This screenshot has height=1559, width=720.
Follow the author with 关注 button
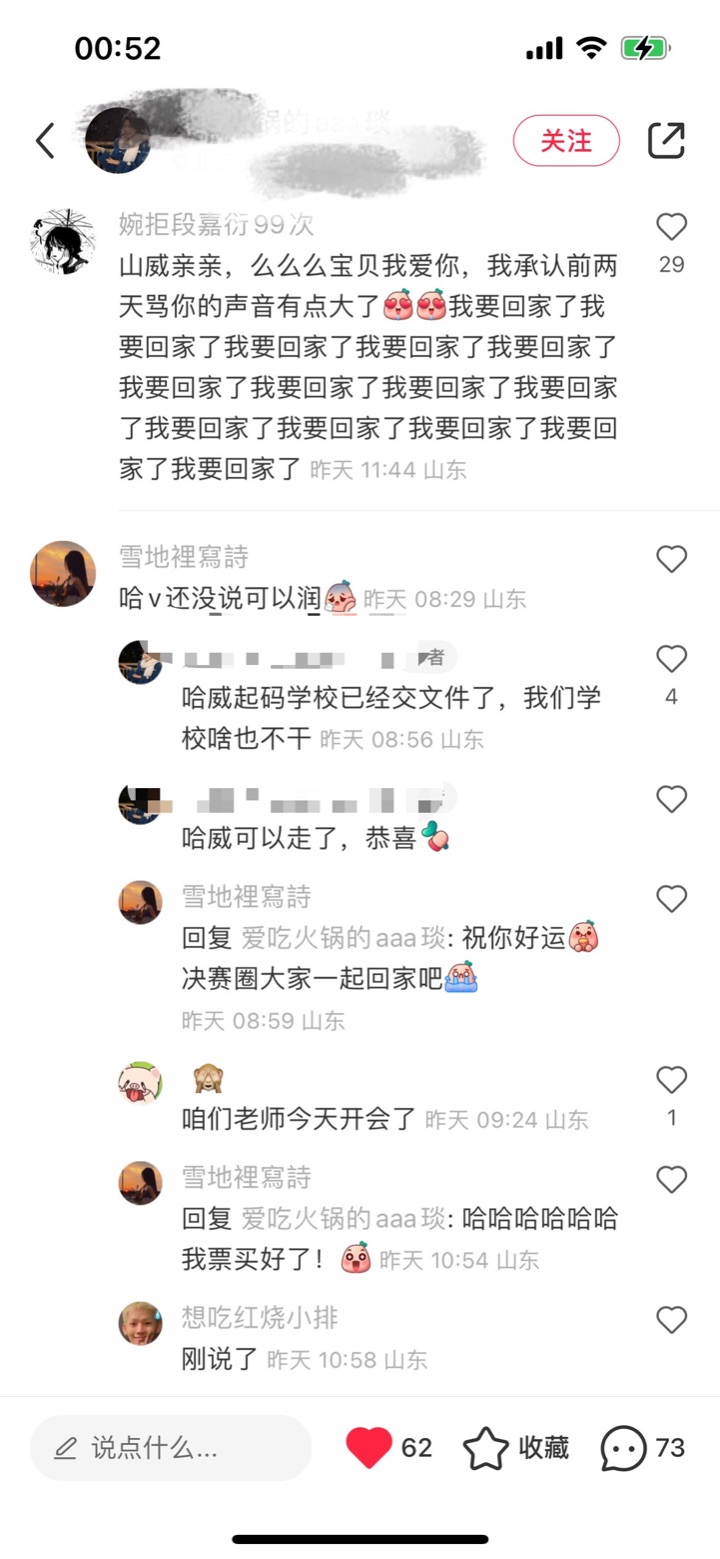tap(566, 140)
